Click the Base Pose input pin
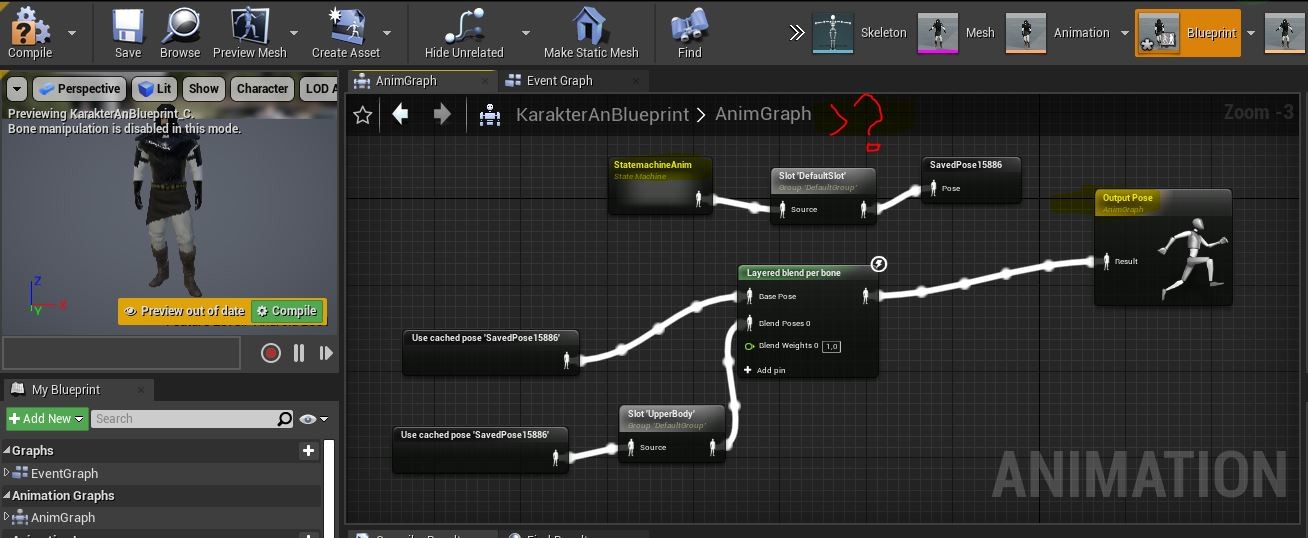This screenshot has height=538, width=1308. [750, 296]
